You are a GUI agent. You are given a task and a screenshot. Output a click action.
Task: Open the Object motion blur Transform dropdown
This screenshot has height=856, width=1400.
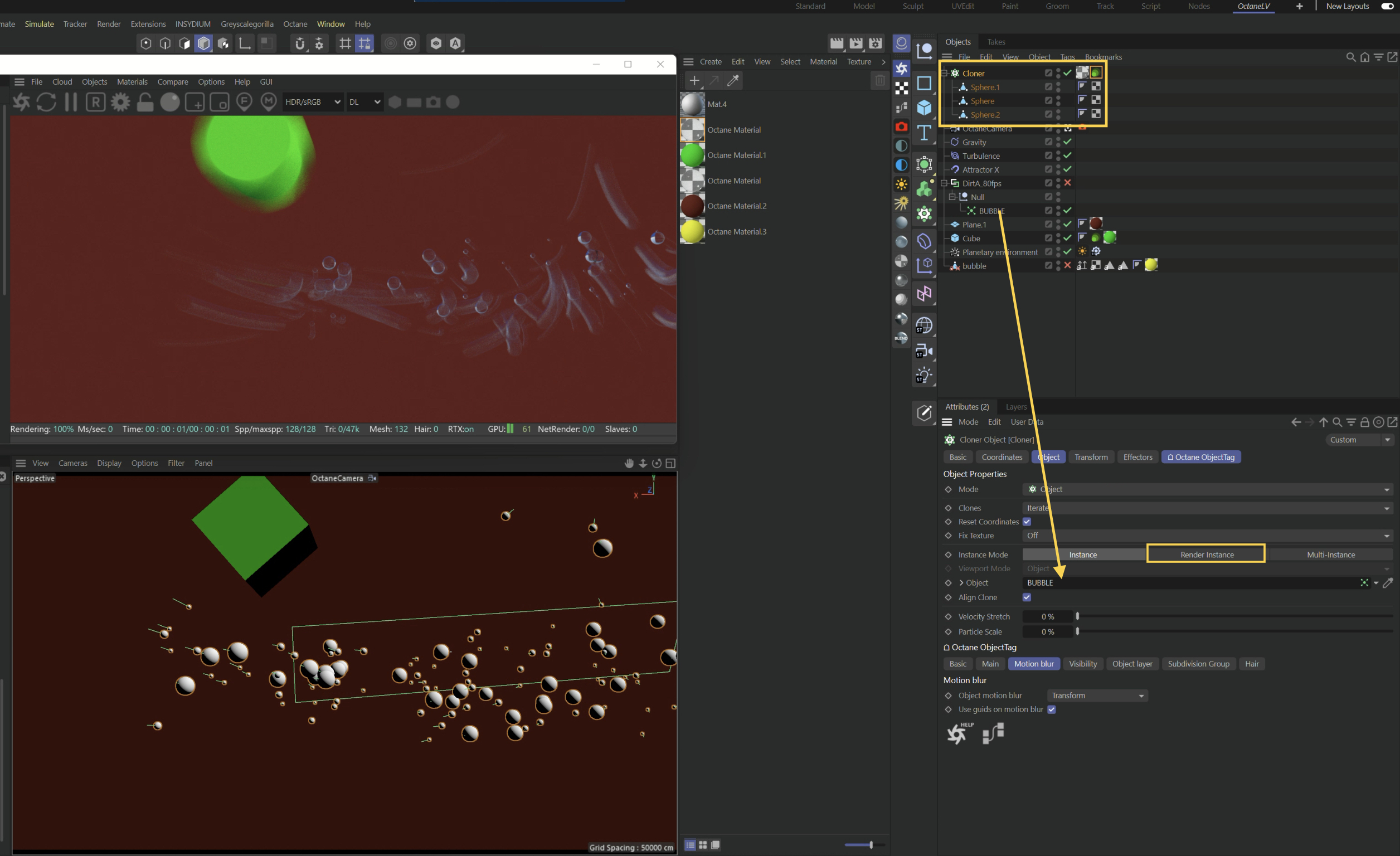click(x=1097, y=695)
